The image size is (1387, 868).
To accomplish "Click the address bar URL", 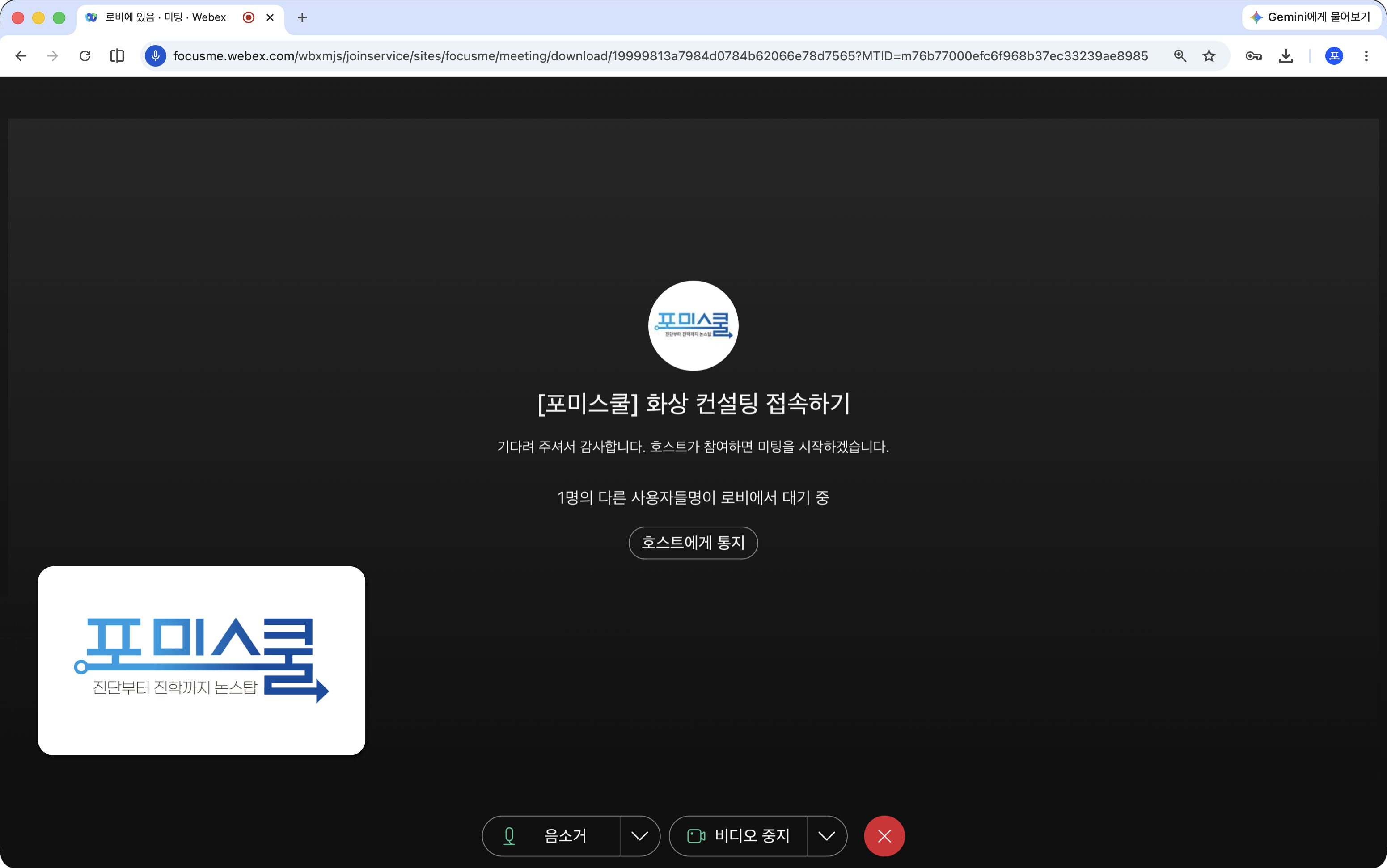I will tap(660, 56).
